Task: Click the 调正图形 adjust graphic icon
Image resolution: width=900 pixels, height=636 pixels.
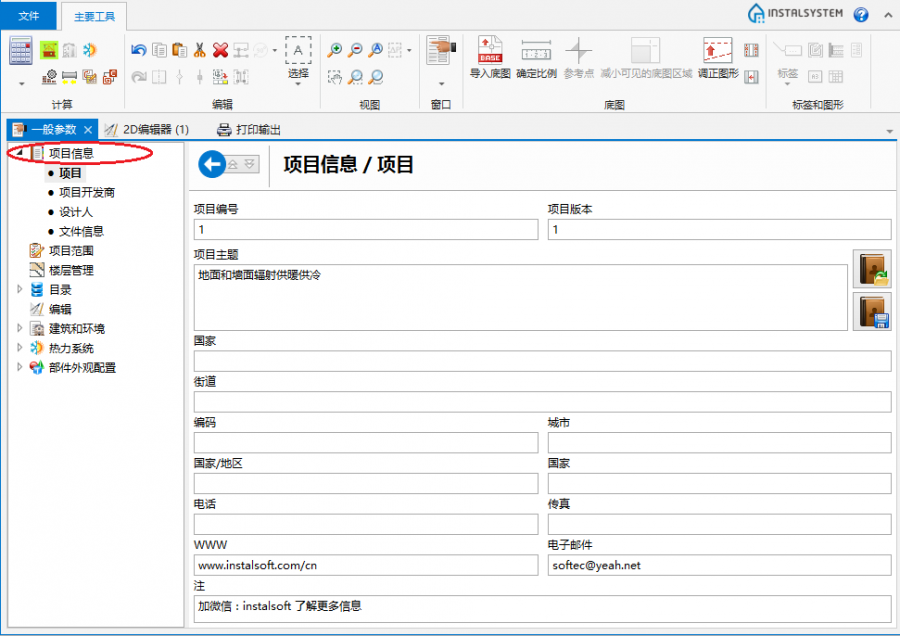Action: (x=717, y=56)
